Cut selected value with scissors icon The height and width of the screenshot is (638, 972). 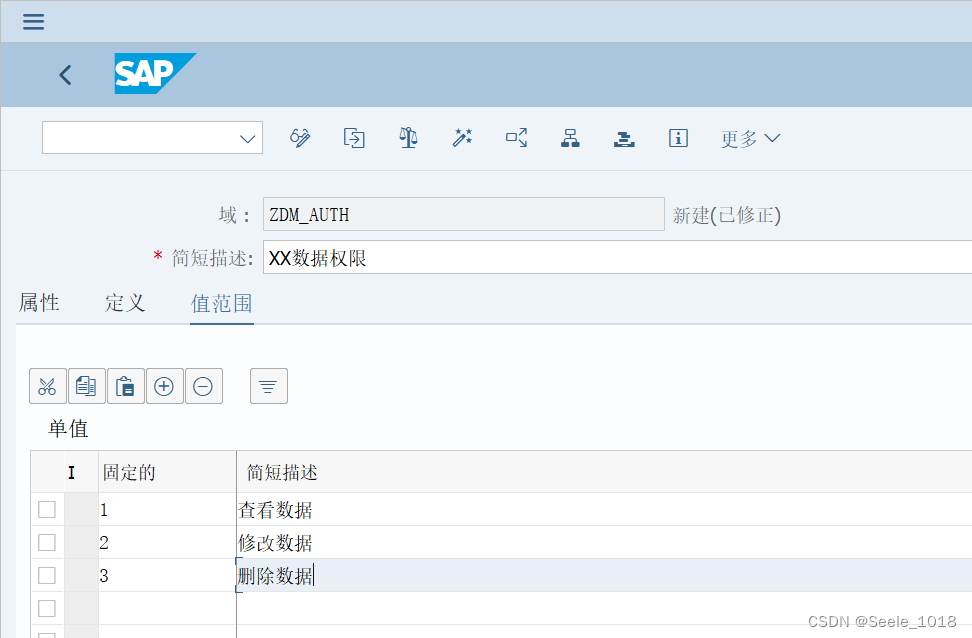tap(47, 386)
